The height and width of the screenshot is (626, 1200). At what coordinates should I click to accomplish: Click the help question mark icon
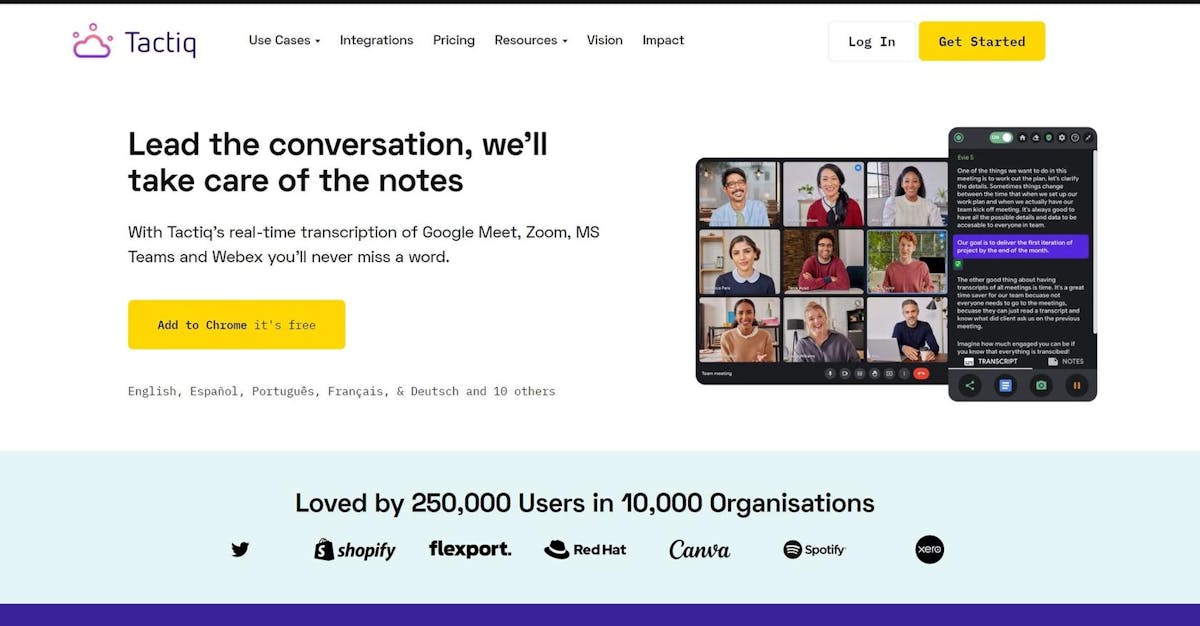(1075, 138)
